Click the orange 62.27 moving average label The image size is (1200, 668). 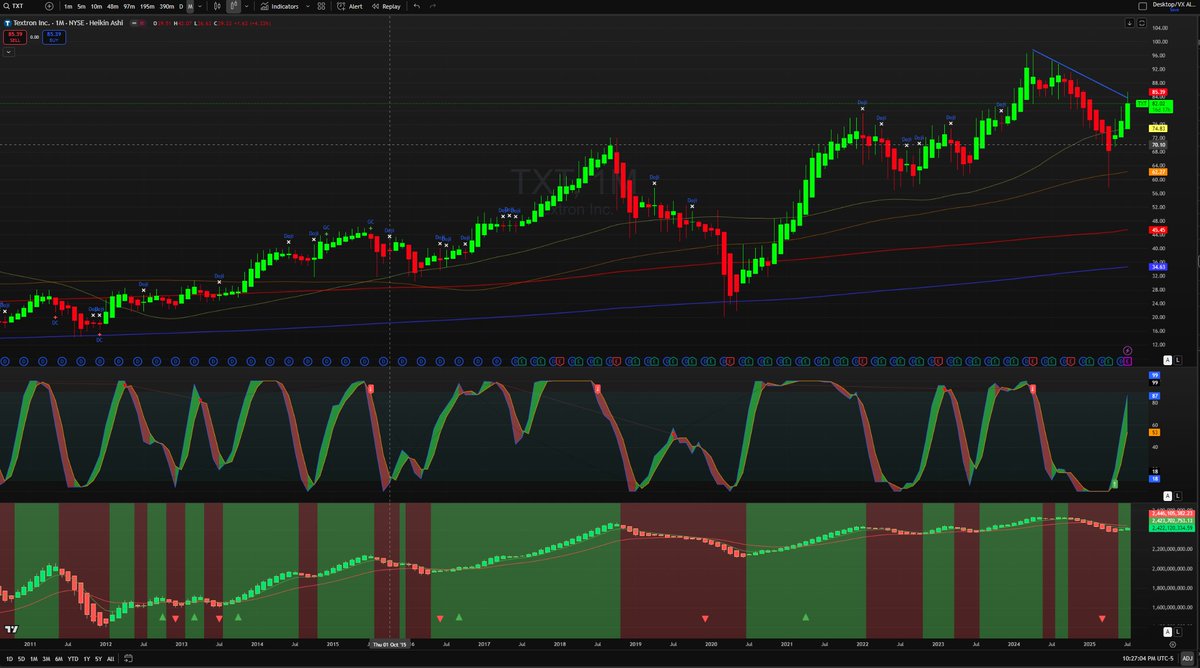1159,172
